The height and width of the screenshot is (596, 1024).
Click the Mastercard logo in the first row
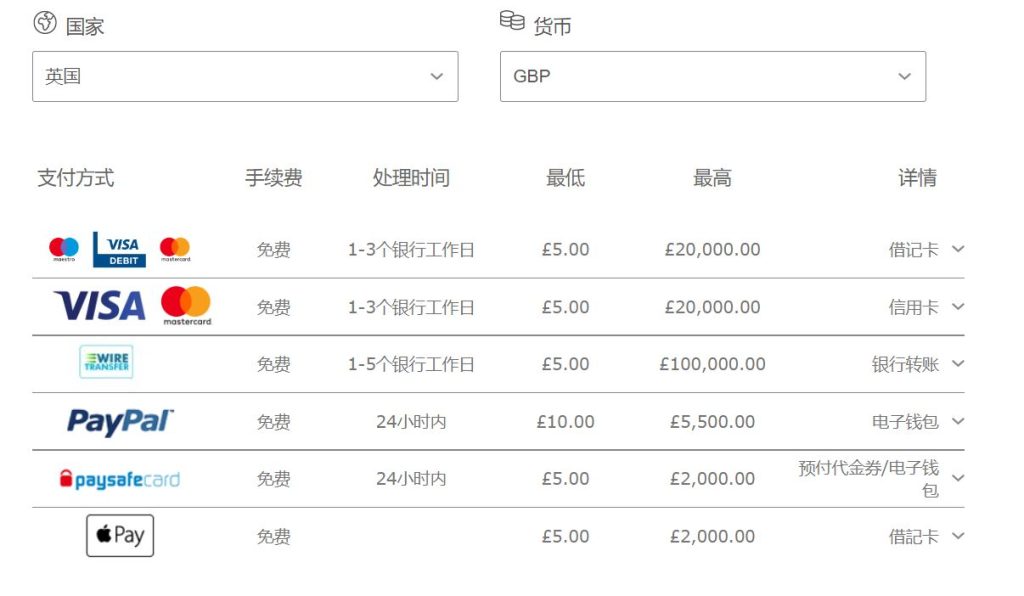tap(175, 247)
